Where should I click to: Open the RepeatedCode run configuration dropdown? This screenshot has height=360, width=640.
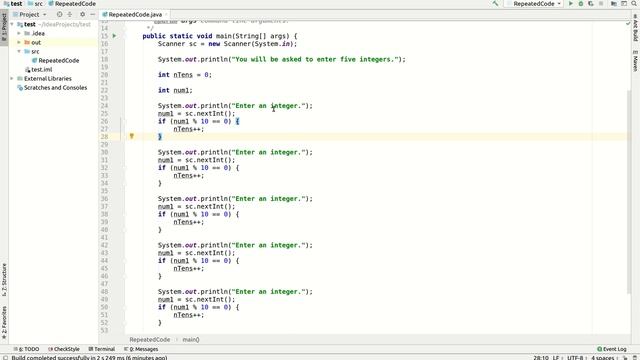point(534,4)
